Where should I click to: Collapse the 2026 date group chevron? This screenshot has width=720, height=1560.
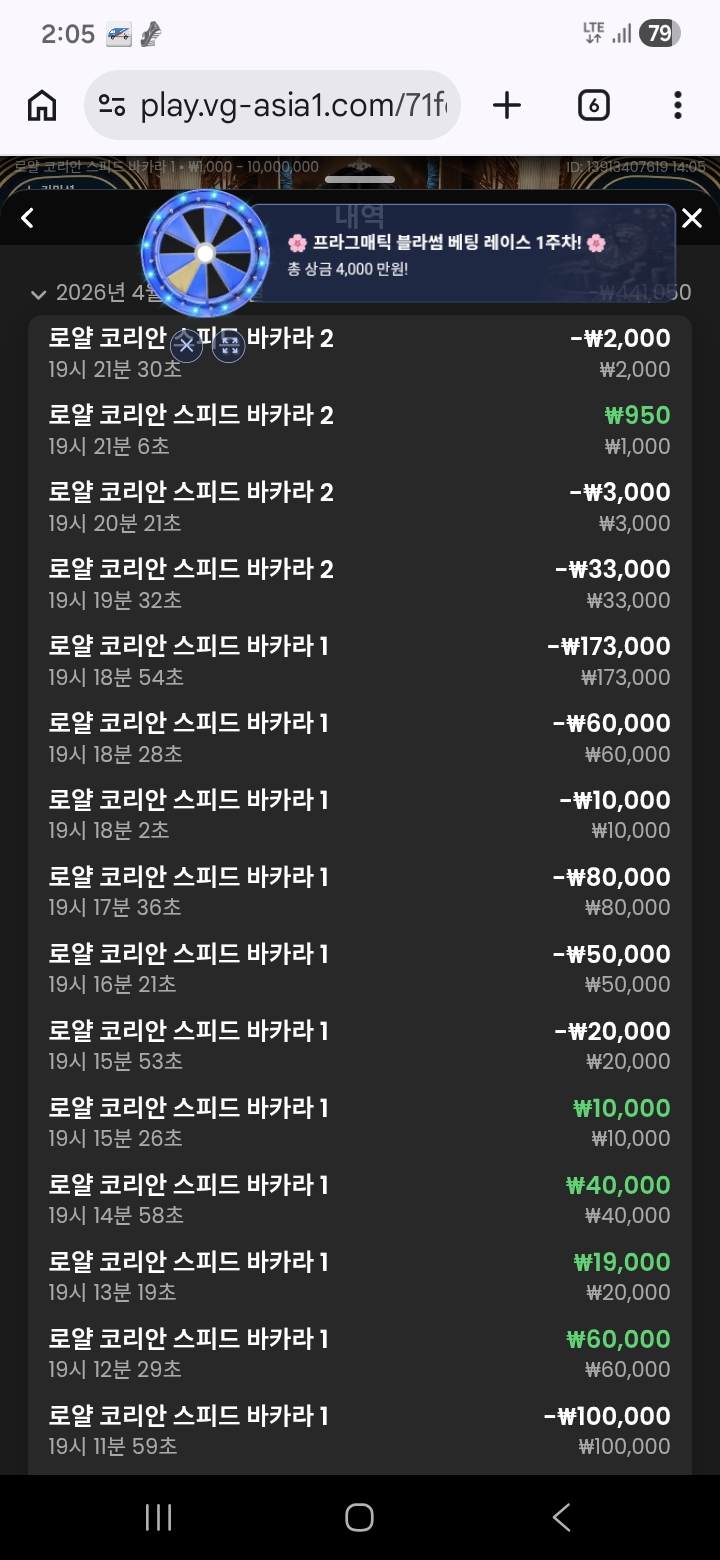tap(39, 294)
